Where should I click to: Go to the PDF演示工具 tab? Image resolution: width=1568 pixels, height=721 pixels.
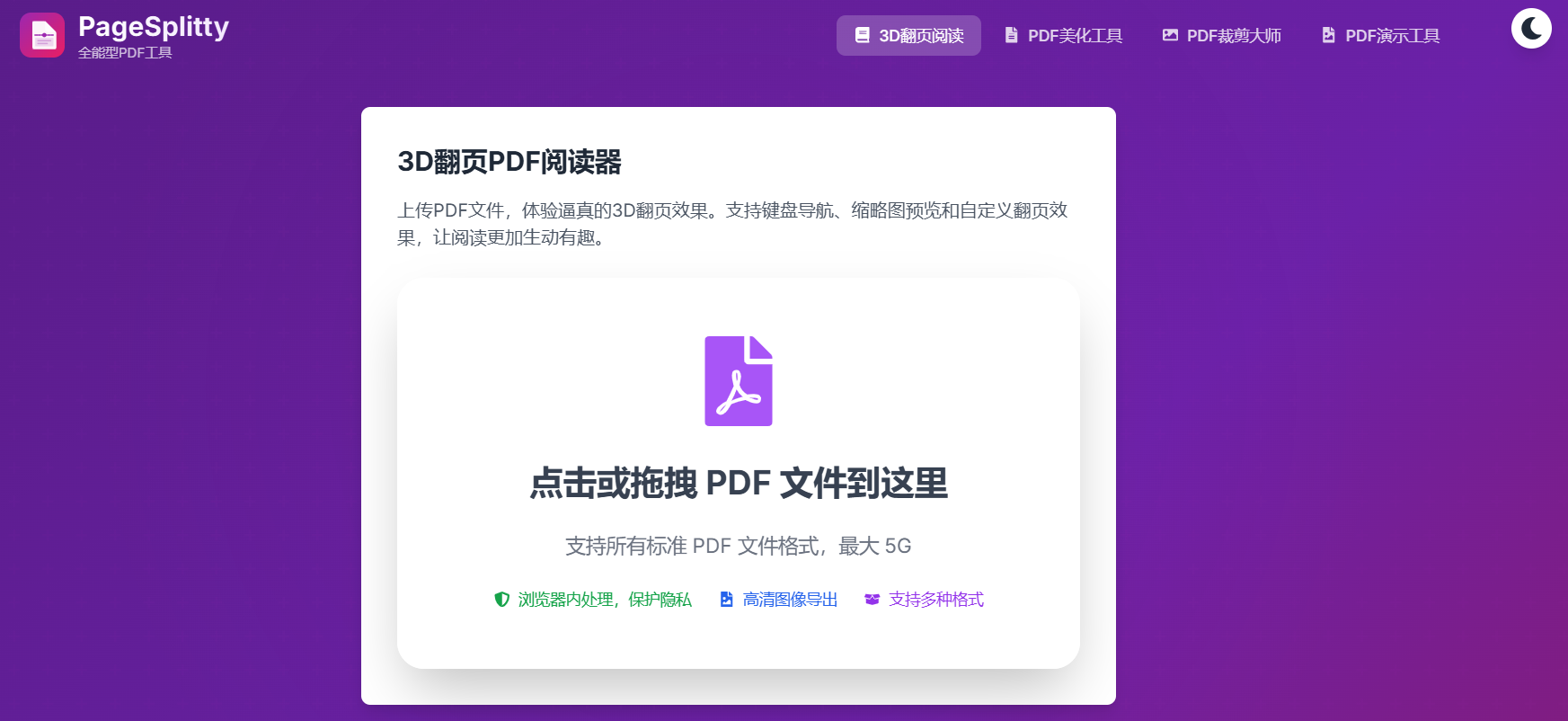tap(1380, 35)
